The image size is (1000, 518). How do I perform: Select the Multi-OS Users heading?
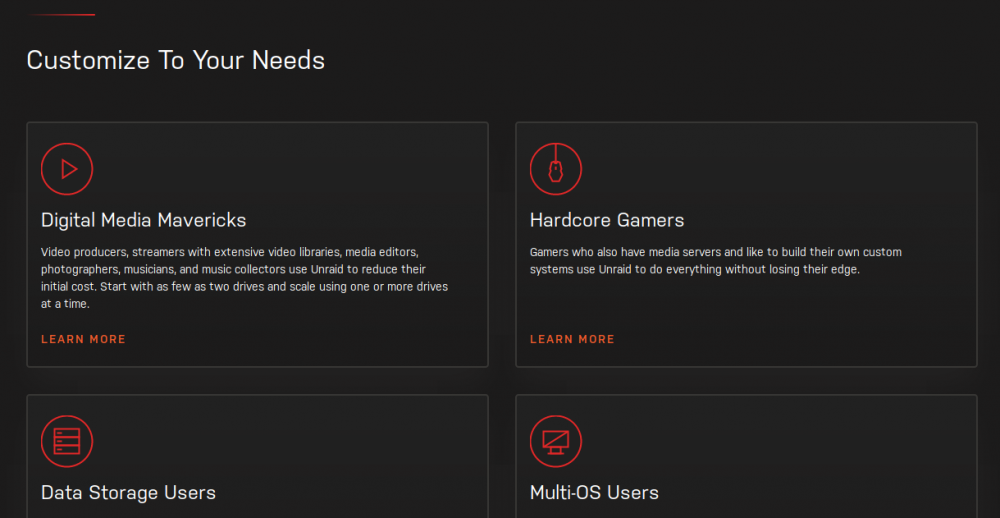(594, 492)
